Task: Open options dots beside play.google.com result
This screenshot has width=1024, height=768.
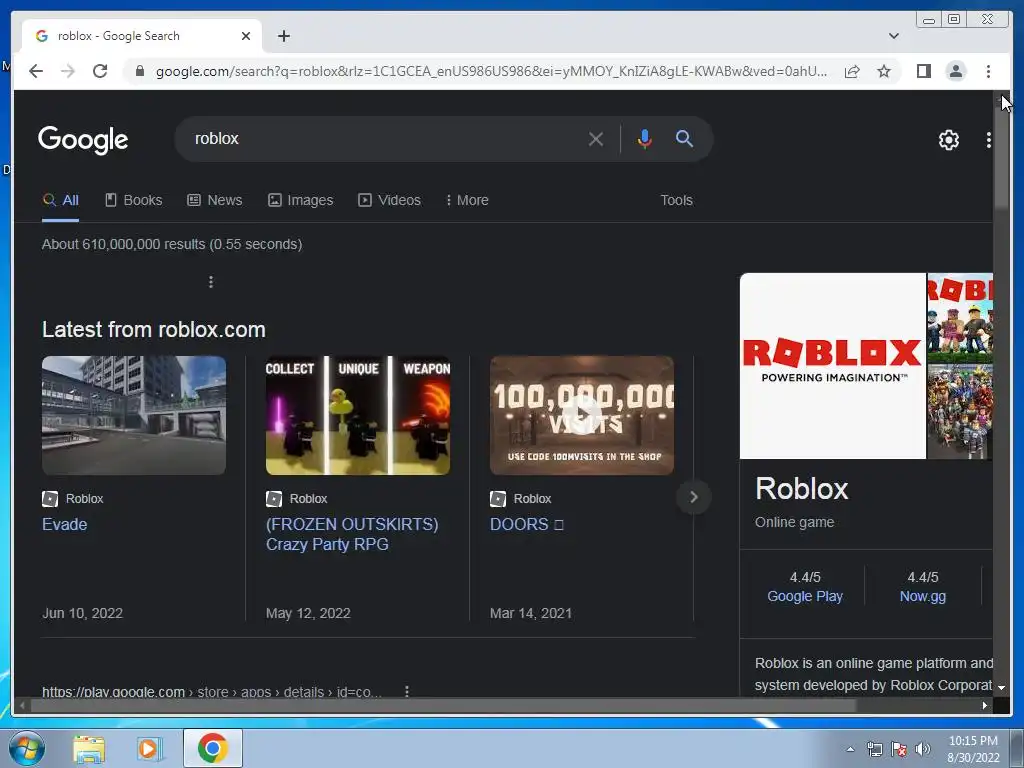Action: pos(406,691)
